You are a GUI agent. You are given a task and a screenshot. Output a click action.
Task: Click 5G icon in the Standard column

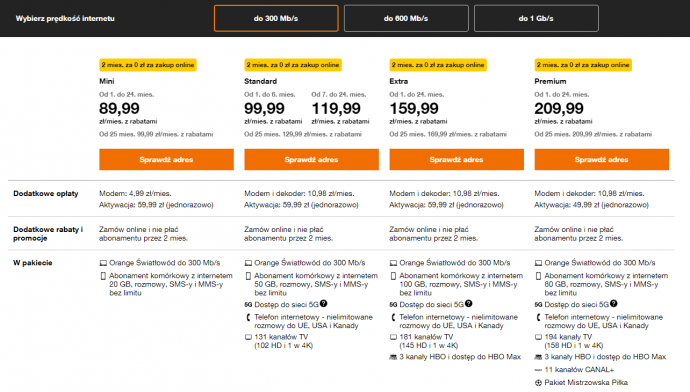(x=248, y=304)
